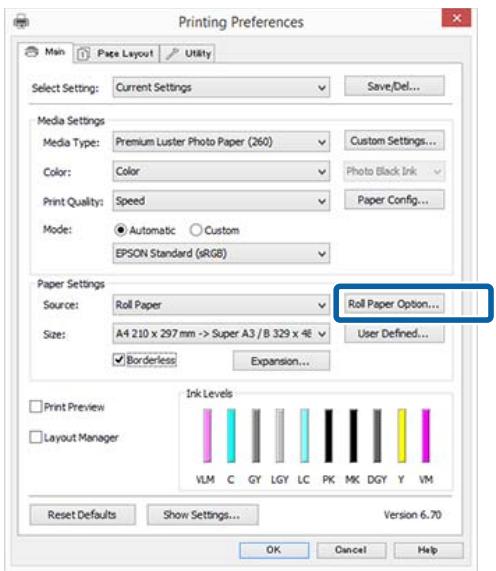Click the Paper Config... button
The width and height of the screenshot is (496, 571).
pos(394,200)
